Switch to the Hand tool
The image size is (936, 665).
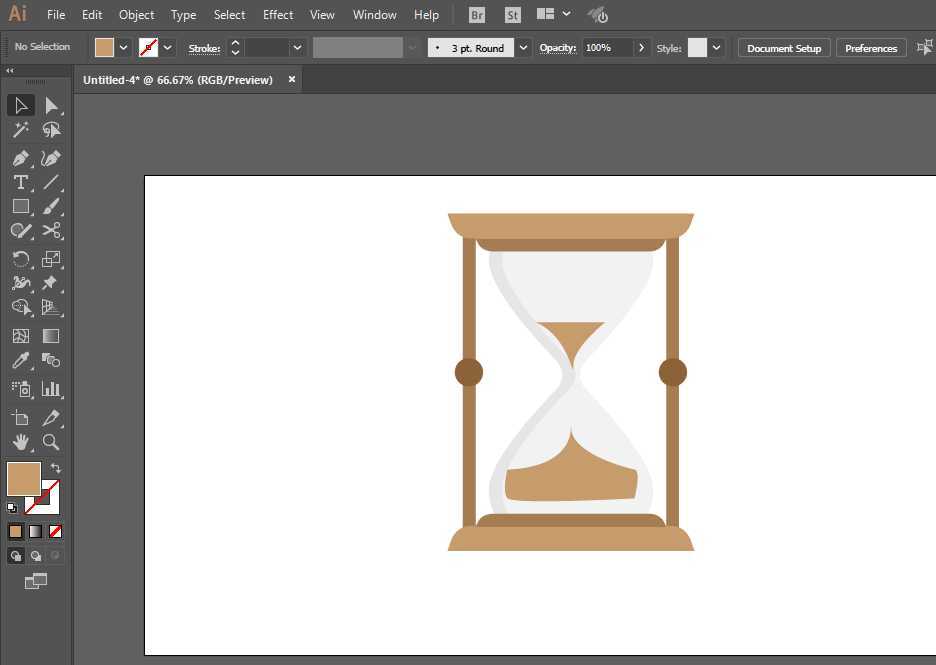pyautogui.click(x=20, y=441)
